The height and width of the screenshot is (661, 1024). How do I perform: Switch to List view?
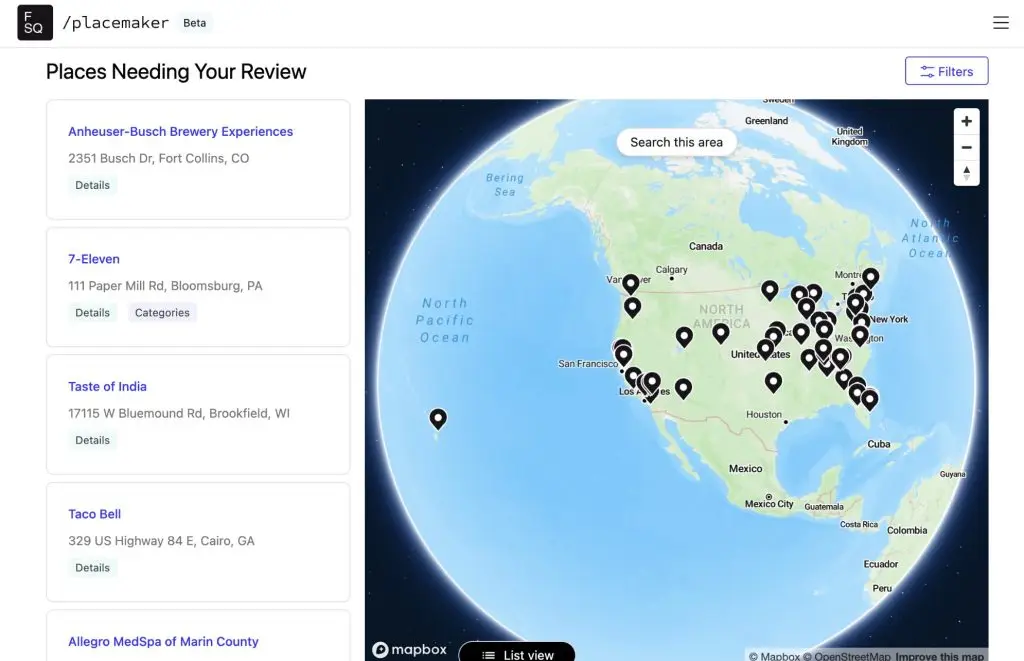click(x=517, y=654)
